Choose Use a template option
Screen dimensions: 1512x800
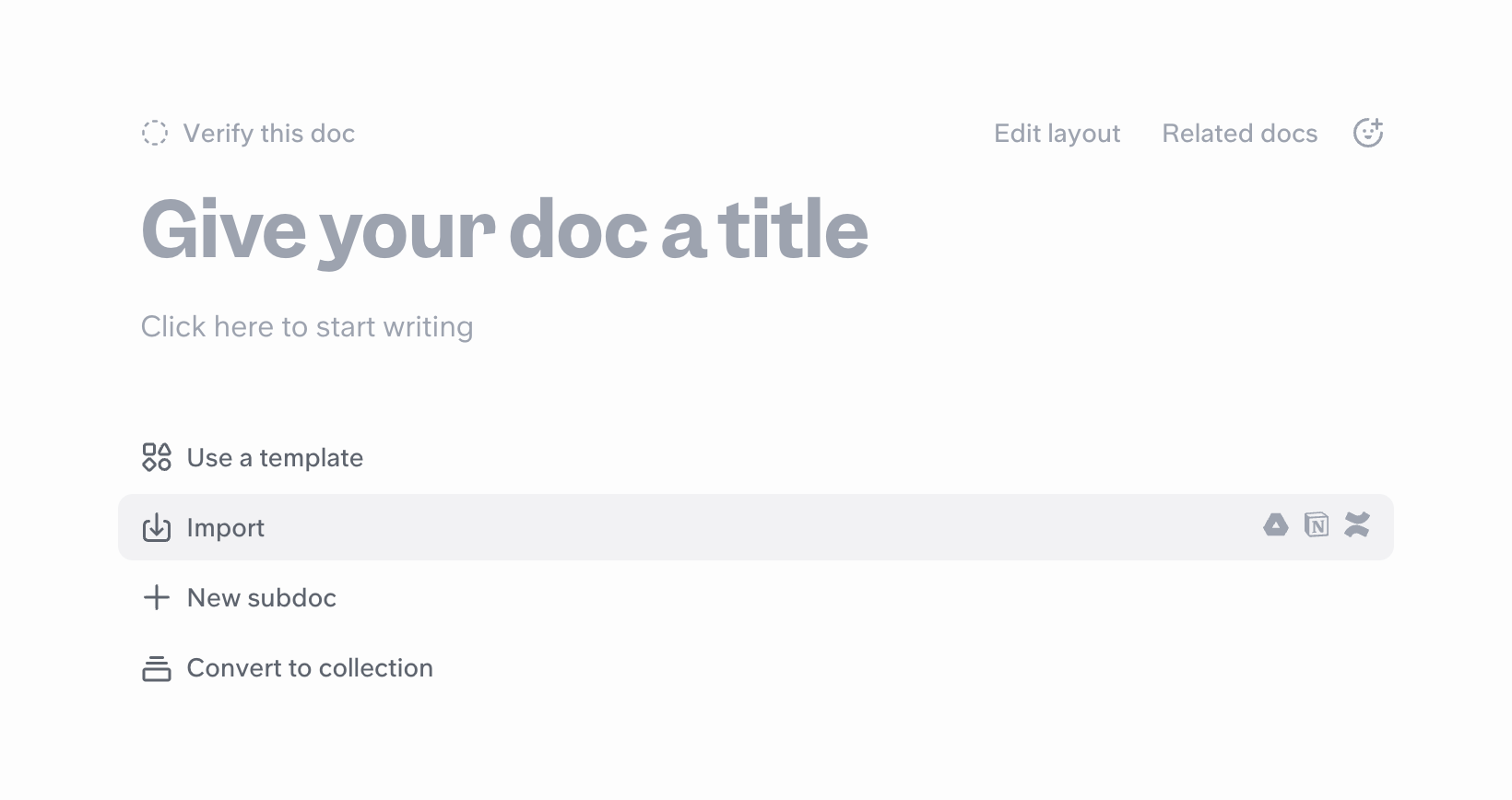click(x=275, y=458)
